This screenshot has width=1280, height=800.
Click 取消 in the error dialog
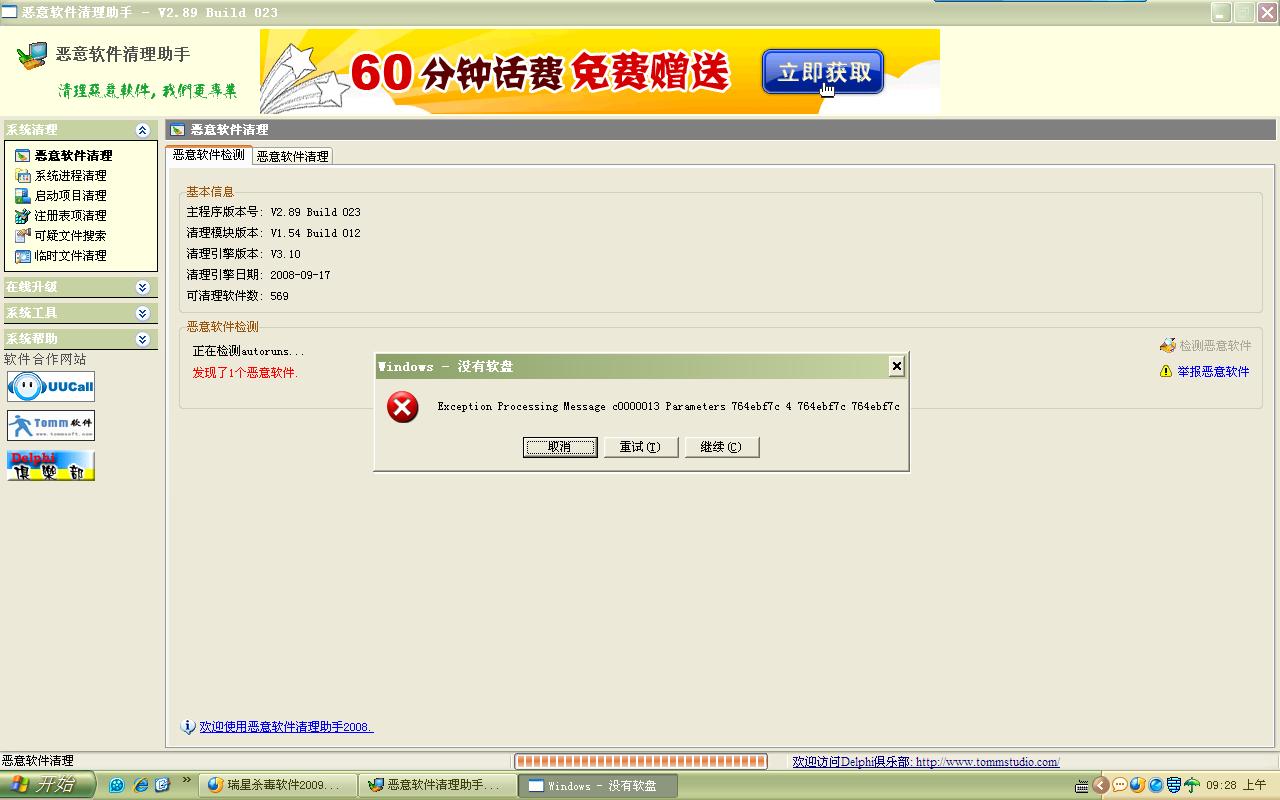(560, 447)
